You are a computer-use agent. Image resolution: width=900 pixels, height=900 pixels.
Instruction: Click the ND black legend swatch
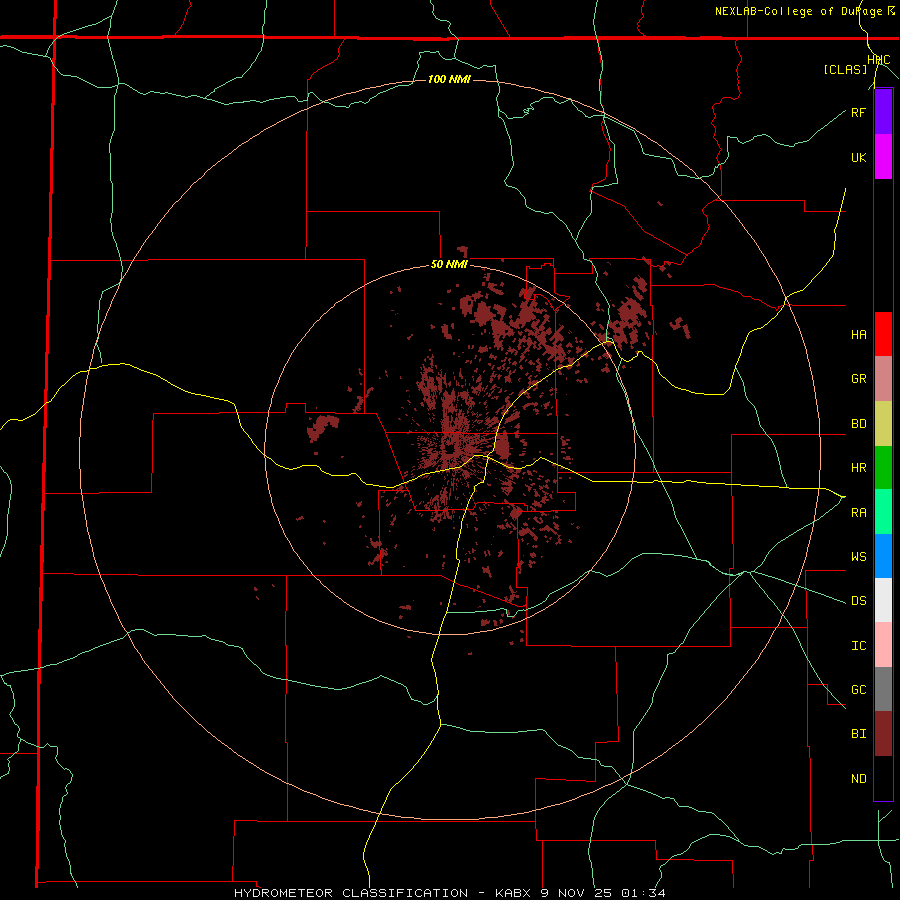point(883,778)
